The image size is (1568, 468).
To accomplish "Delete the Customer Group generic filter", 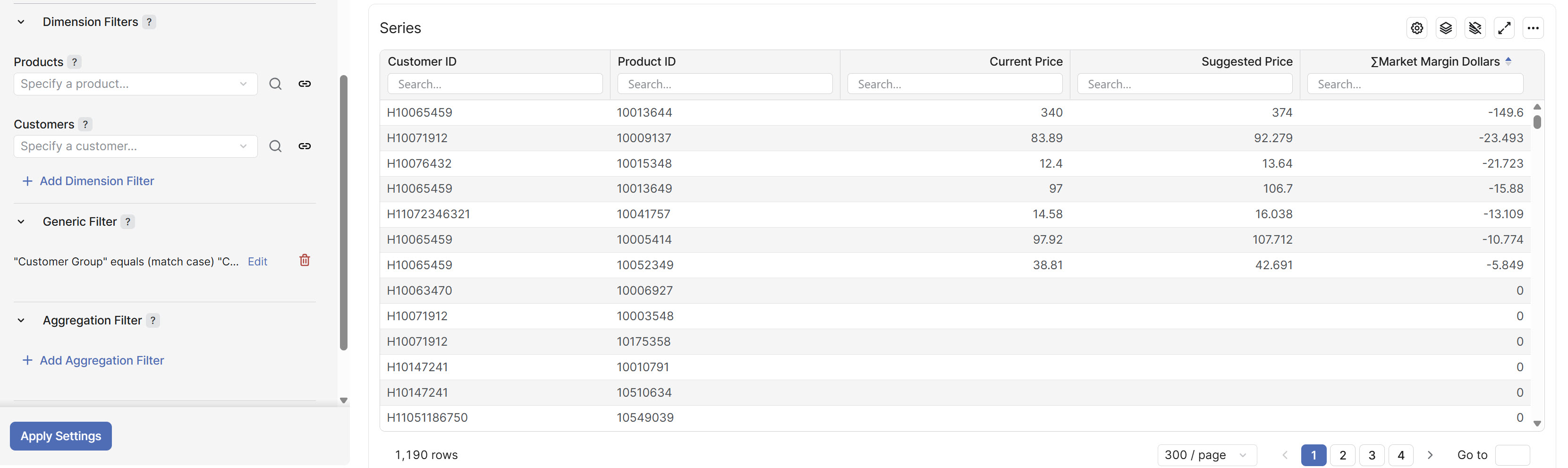I will (305, 261).
